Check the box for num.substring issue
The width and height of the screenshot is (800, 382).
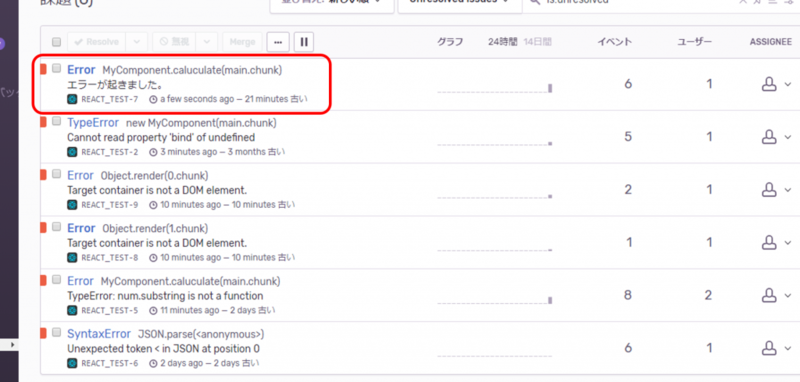pos(57,279)
